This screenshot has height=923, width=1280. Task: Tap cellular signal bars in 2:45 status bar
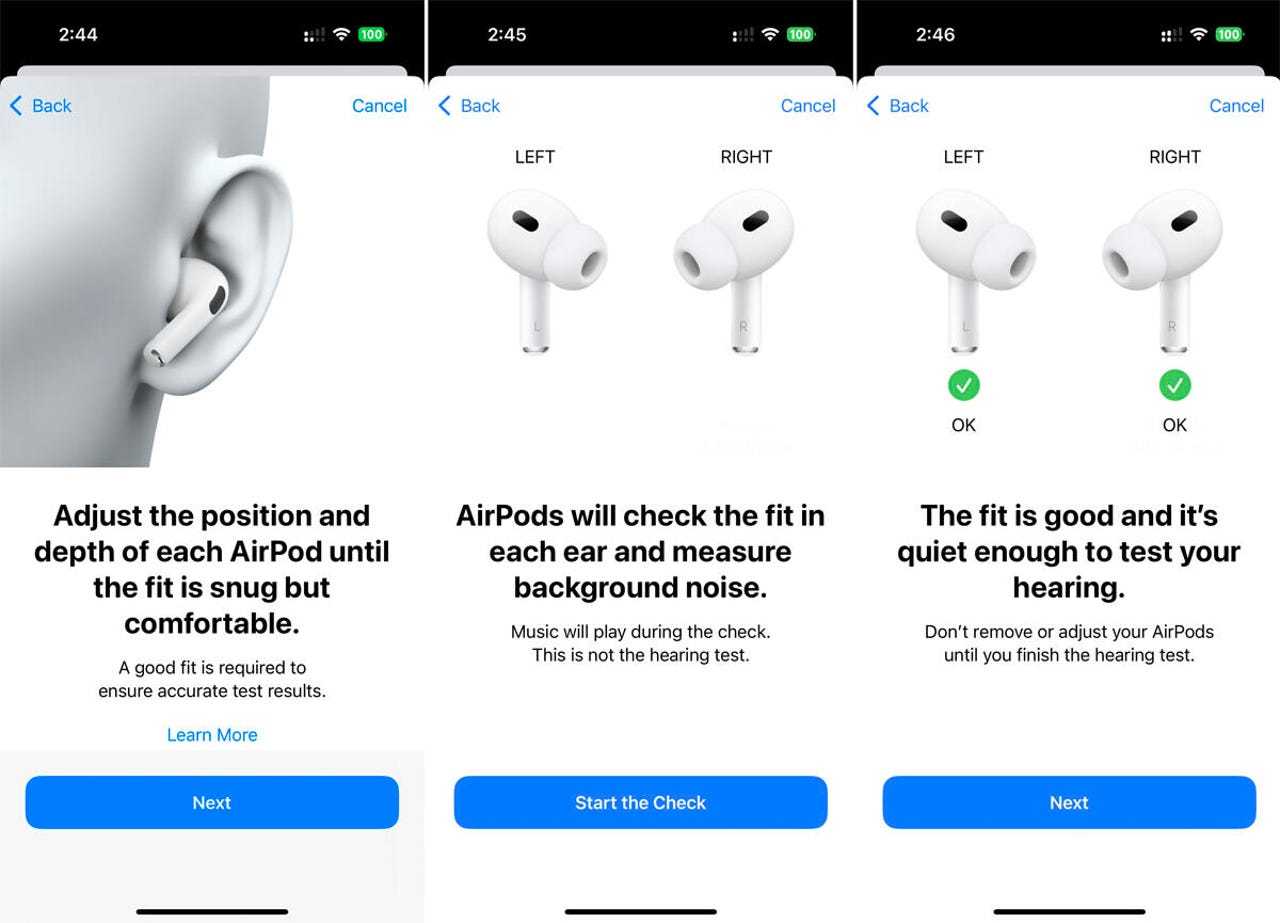click(x=743, y=35)
